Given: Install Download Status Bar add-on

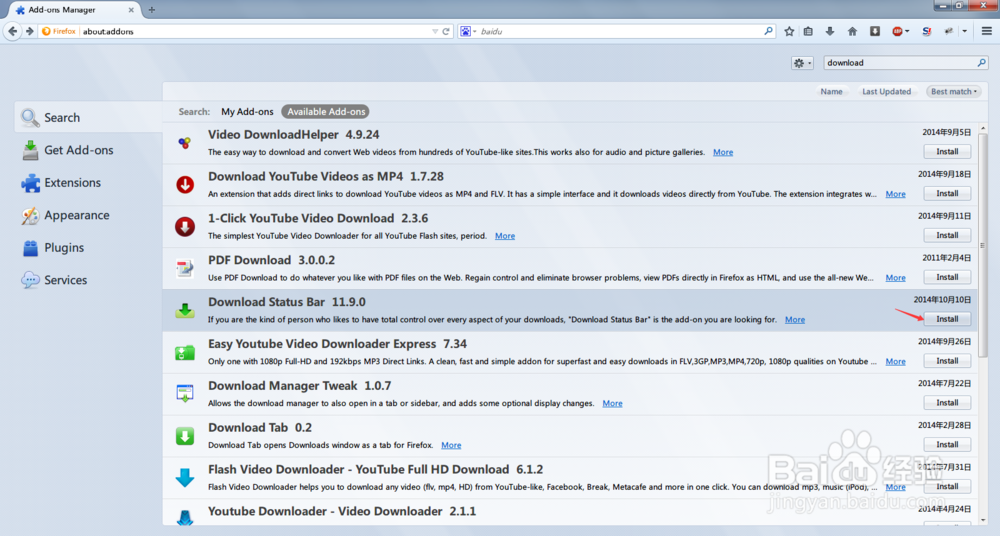Looking at the screenshot, I should (947, 319).
